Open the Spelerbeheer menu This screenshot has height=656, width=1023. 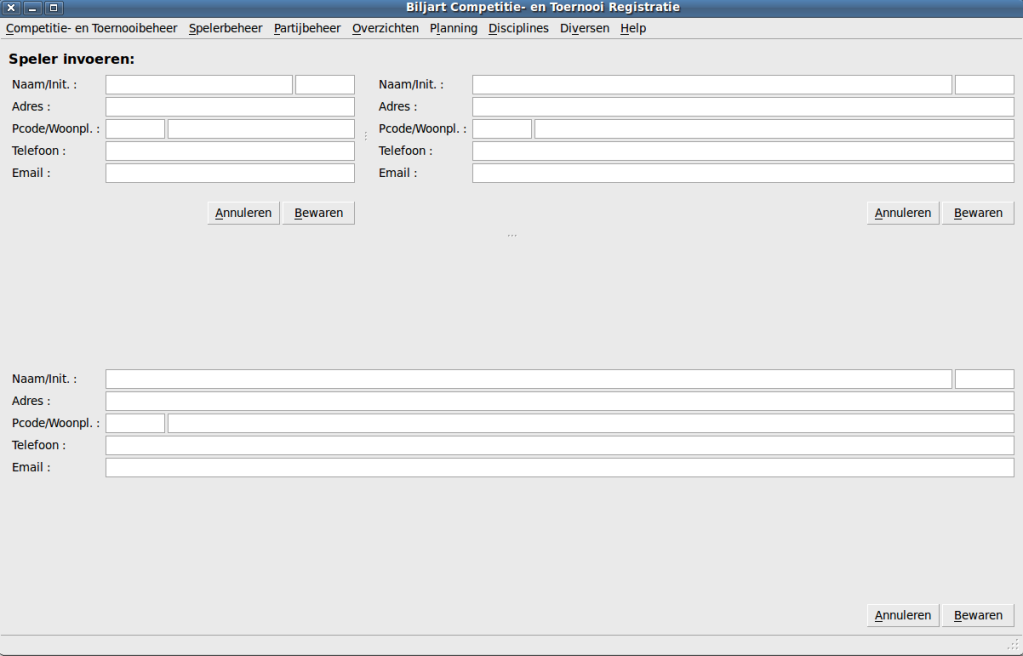[225, 28]
